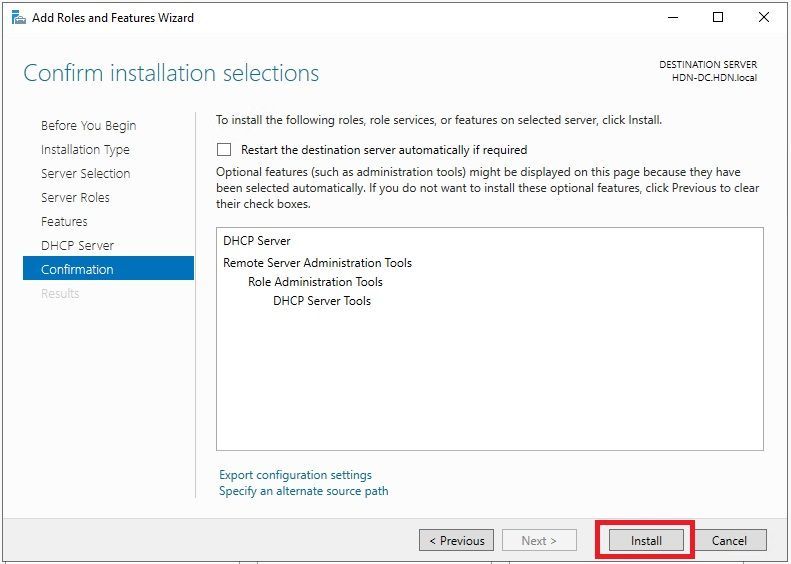Screen dimensions: 791x564
Task: Open the DHCP Server step
Action: 77,245
